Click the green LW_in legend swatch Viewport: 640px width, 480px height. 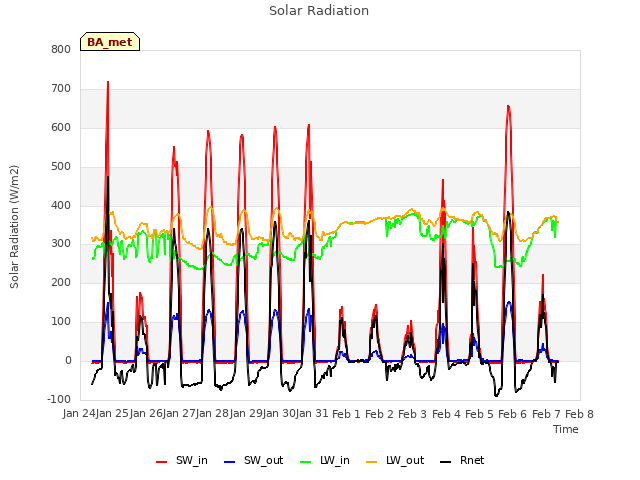pyautogui.click(x=306, y=462)
